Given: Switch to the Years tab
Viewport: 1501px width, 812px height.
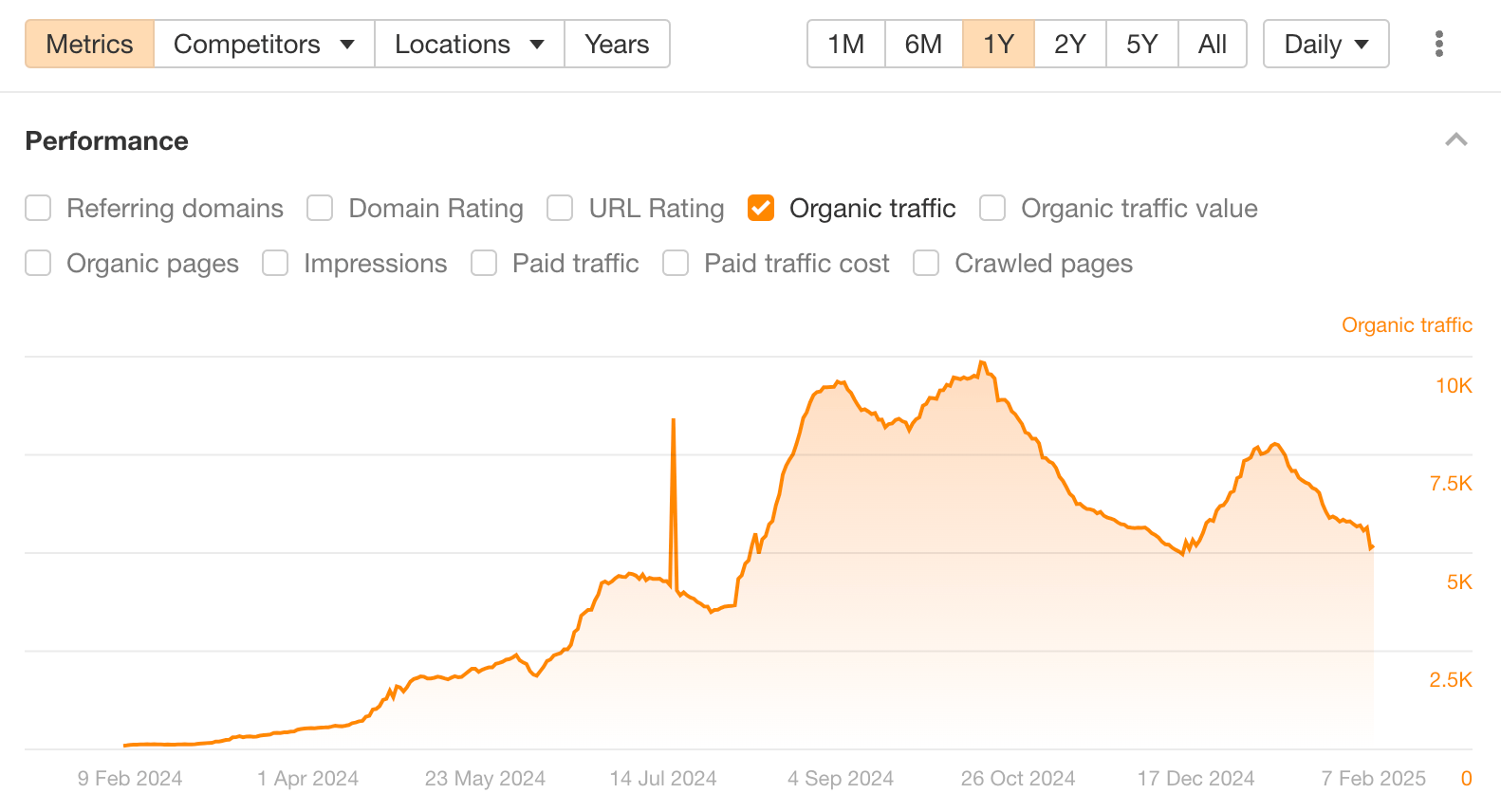Looking at the screenshot, I should pos(617,44).
